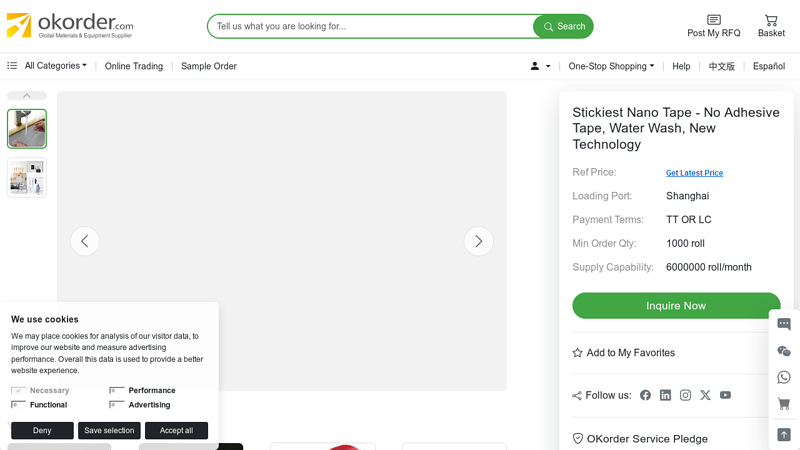Toggle the Functional cookies checkbox
Viewport: 800px width, 450px height.
(18, 405)
